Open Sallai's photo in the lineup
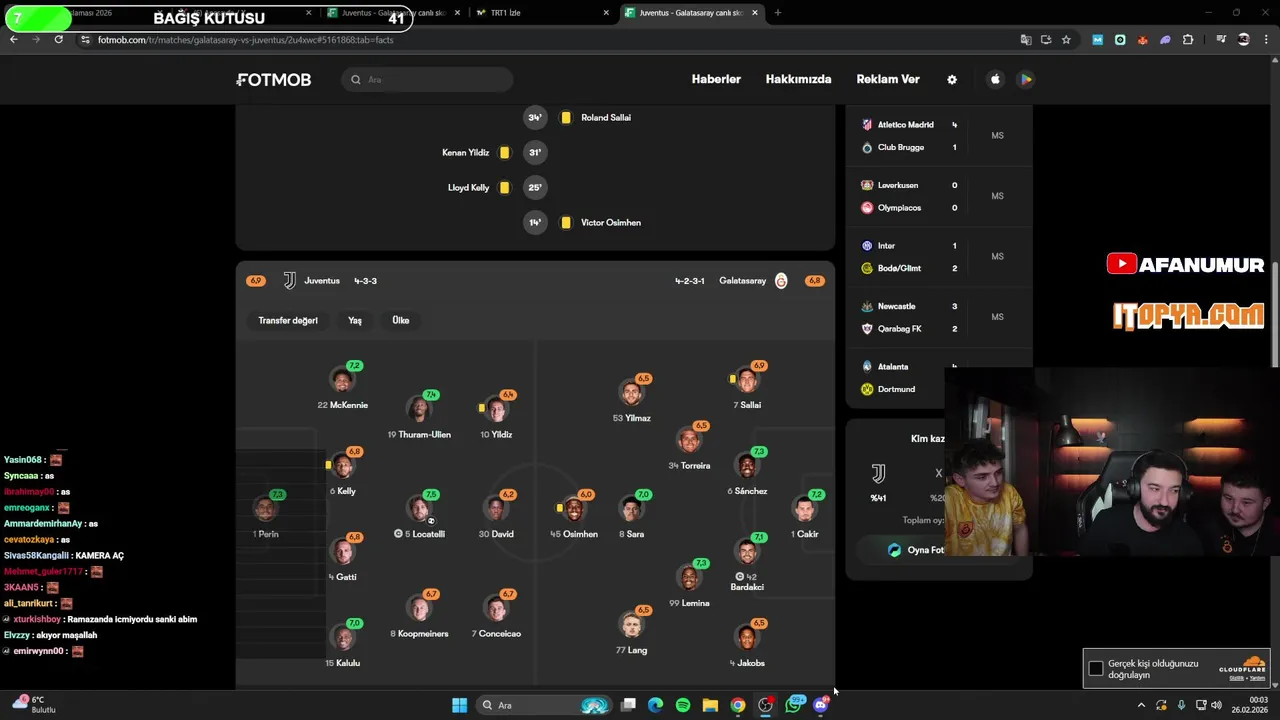The height and width of the screenshot is (720, 1280). pyautogui.click(x=747, y=380)
